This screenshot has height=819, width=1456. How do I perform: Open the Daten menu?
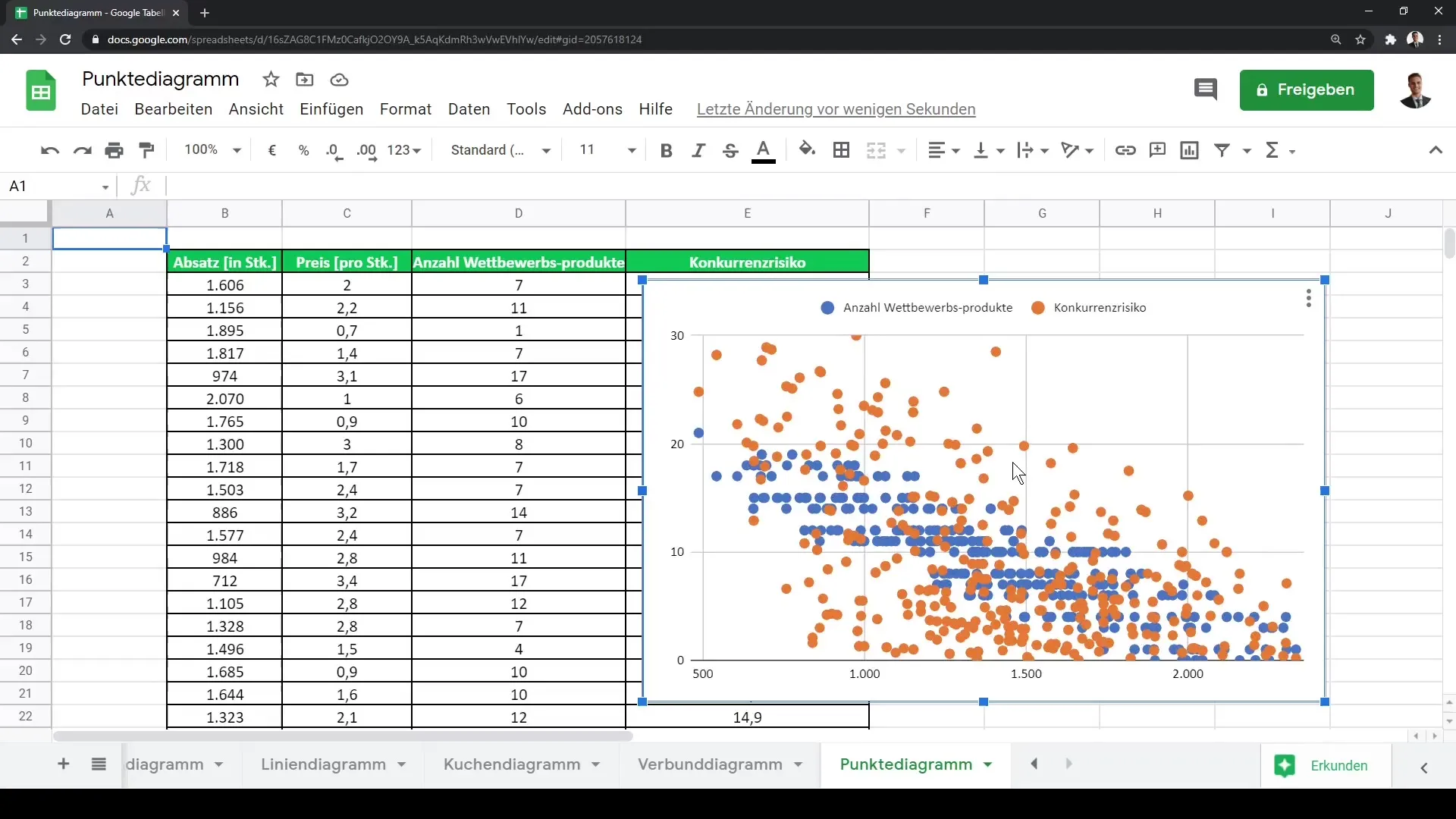click(469, 109)
